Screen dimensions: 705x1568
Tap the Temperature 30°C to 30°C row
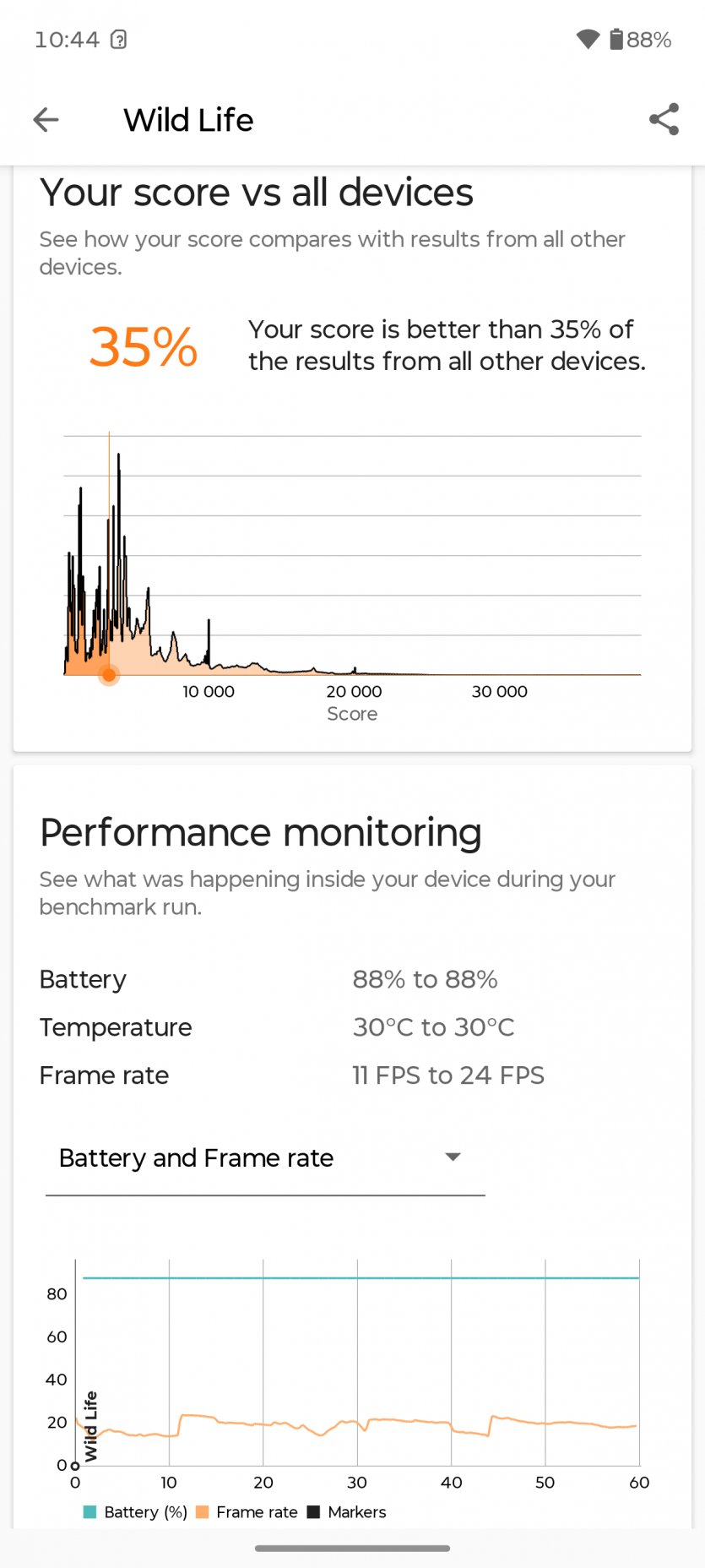pos(291,1027)
